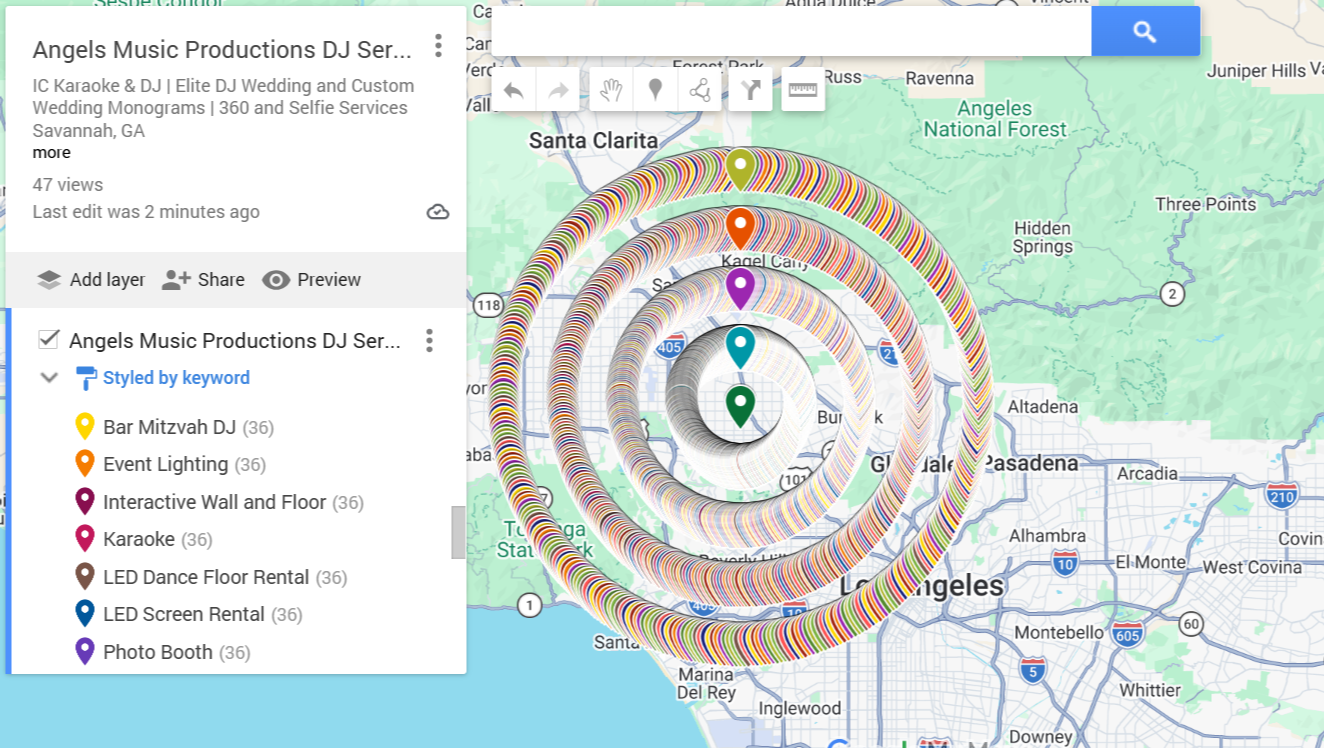The width and height of the screenshot is (1324, 748).
Task: Select the Draw a line tool
Action: pyautogui.click(x=699, y=89)
